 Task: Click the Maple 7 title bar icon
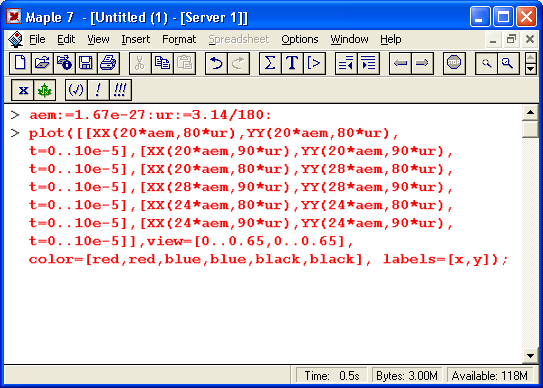click(14, 16)
